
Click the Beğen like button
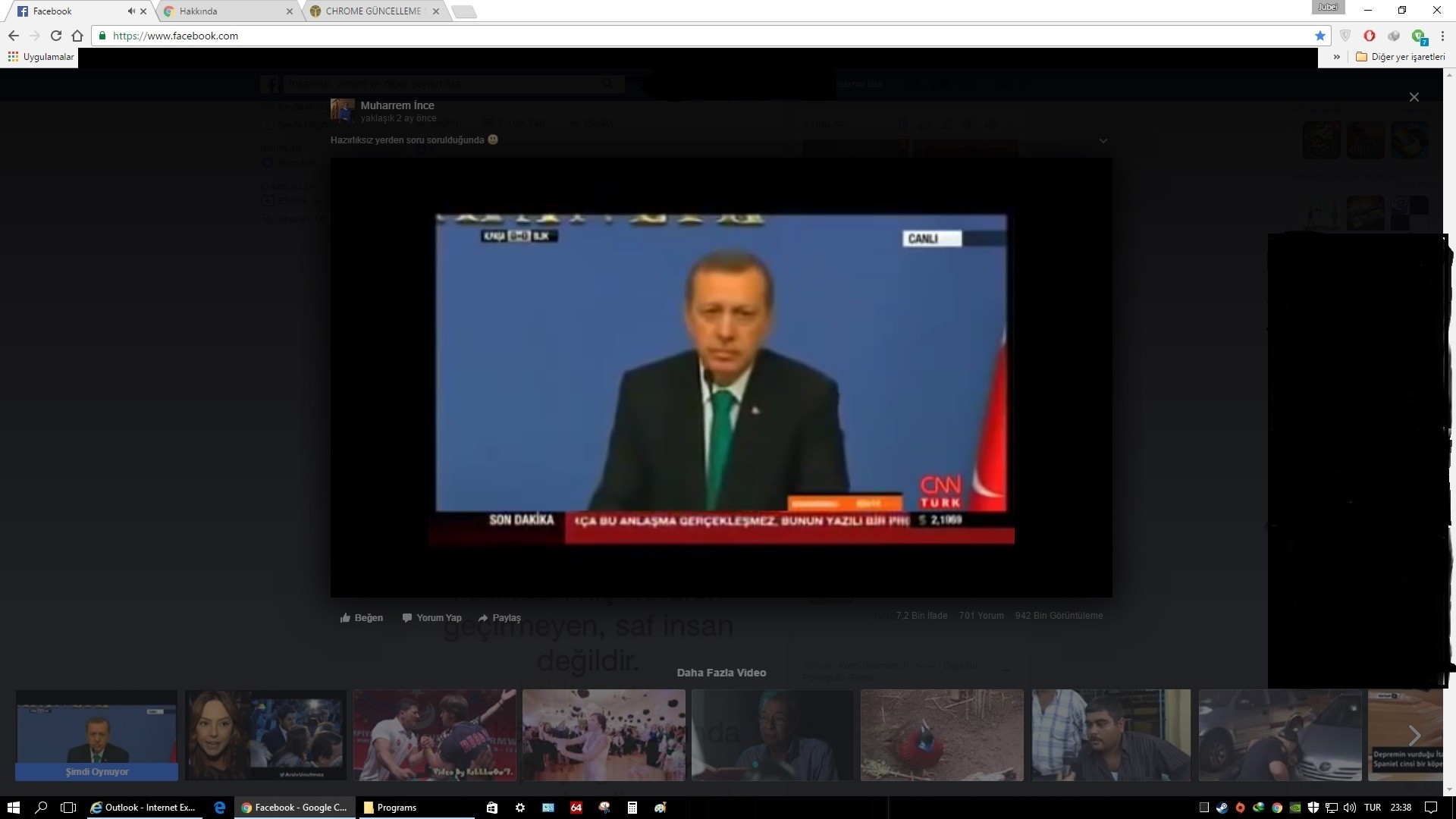click(362, 618)
